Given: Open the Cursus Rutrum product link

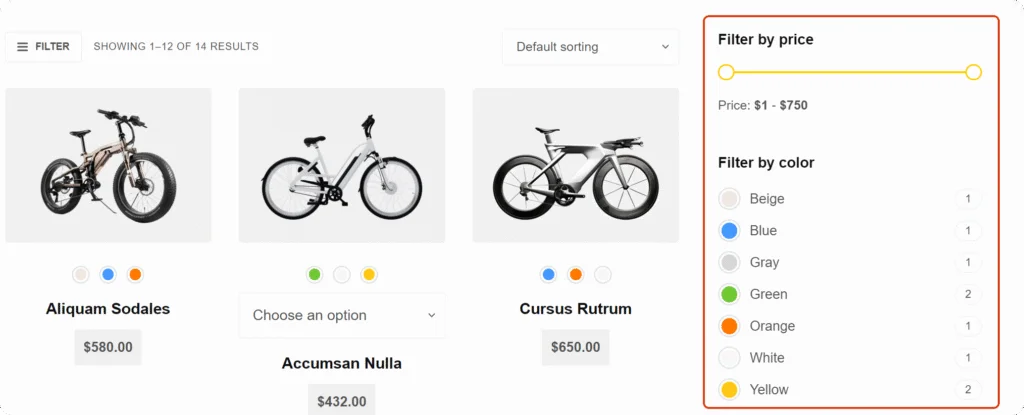Looking at the screenshot, I should coord(576,309).
